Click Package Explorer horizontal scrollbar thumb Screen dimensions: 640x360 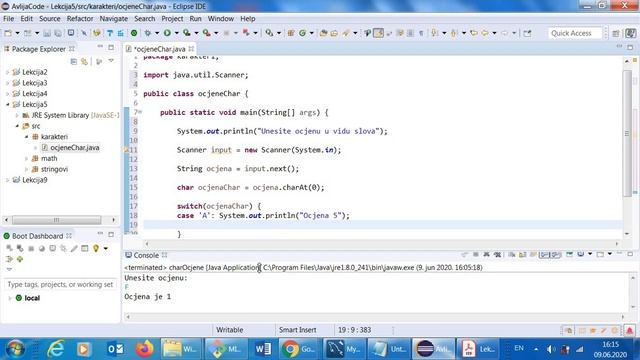click(x=56, y=220)
